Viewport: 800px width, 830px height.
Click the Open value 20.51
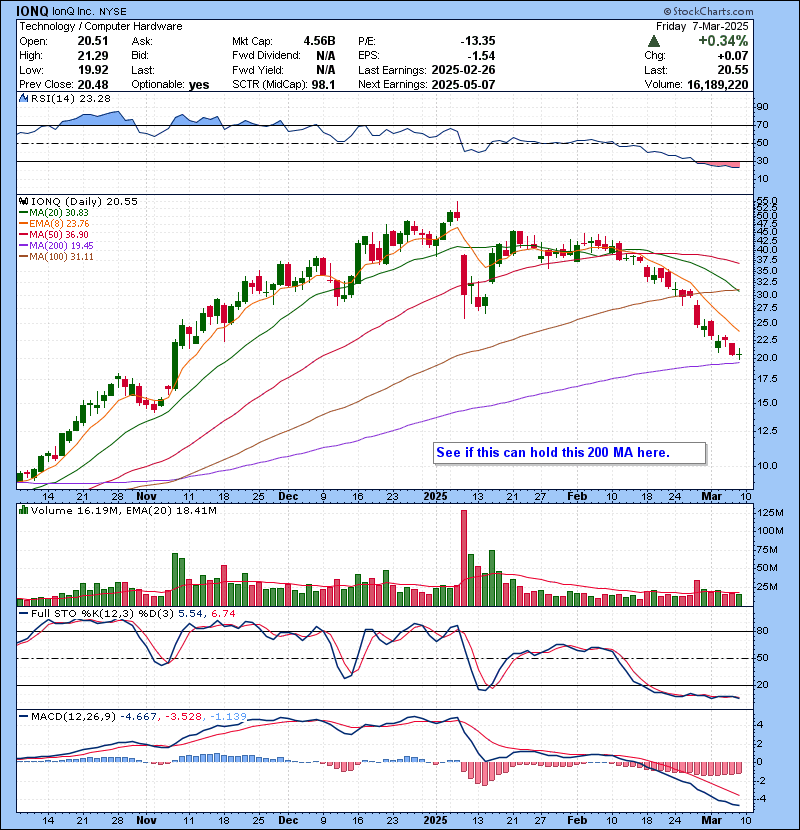[93, 41]
